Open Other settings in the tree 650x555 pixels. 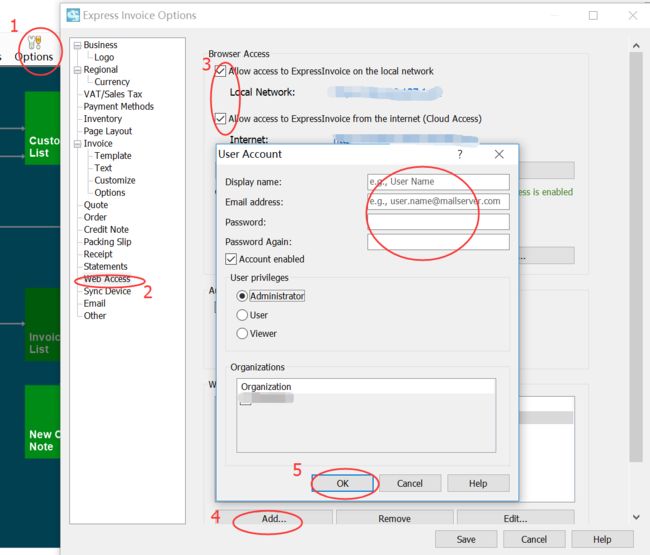pos(95,316)
